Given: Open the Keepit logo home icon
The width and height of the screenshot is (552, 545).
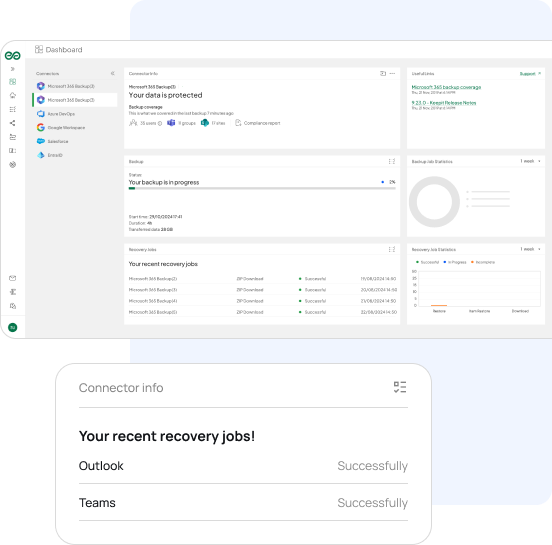Looking at the screenshot, I should tap(13, 55).
